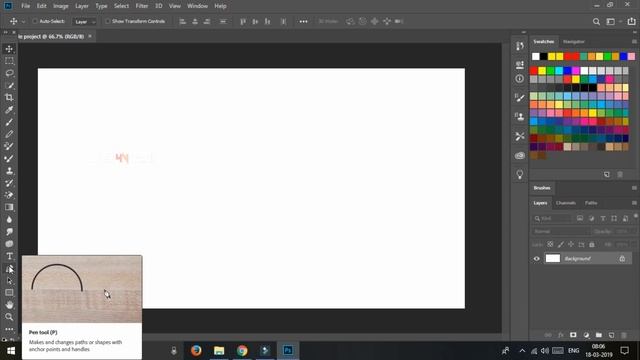
Task: Select the Zoom tool
Action: tap(9, 317)
